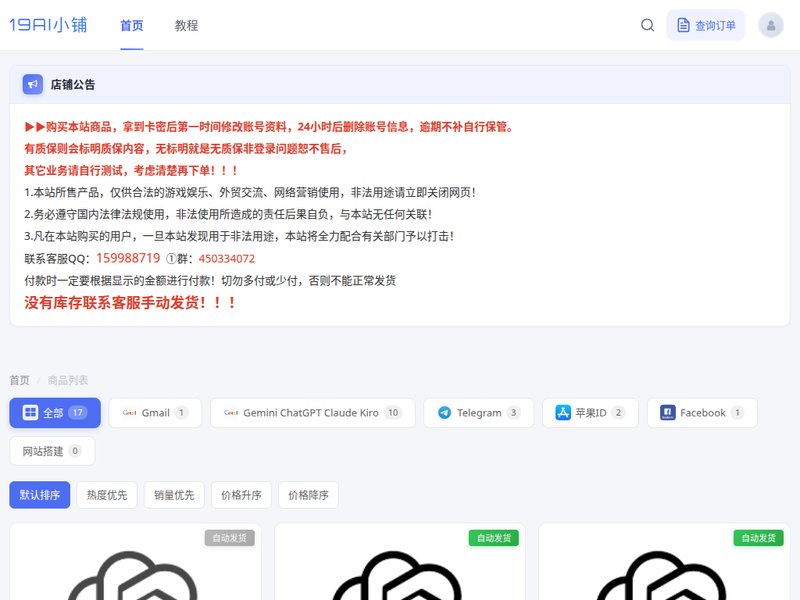
Task: Click the Gmail category logo icon
Action: pyautogui.click(x=129, y=413)
